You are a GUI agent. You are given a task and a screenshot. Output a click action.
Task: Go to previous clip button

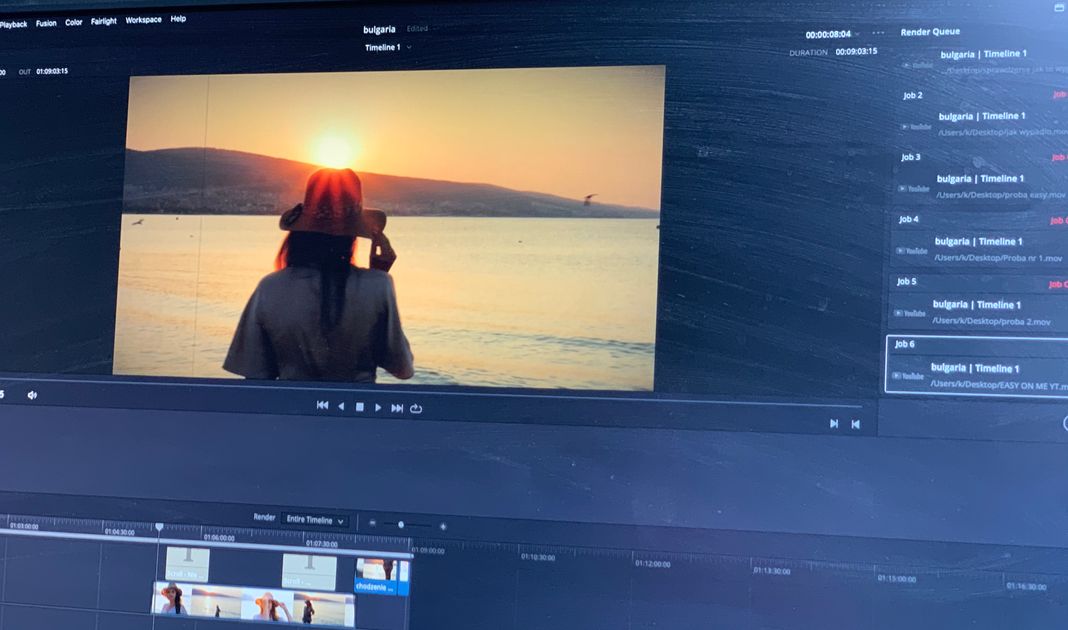[x=855, y=424]
